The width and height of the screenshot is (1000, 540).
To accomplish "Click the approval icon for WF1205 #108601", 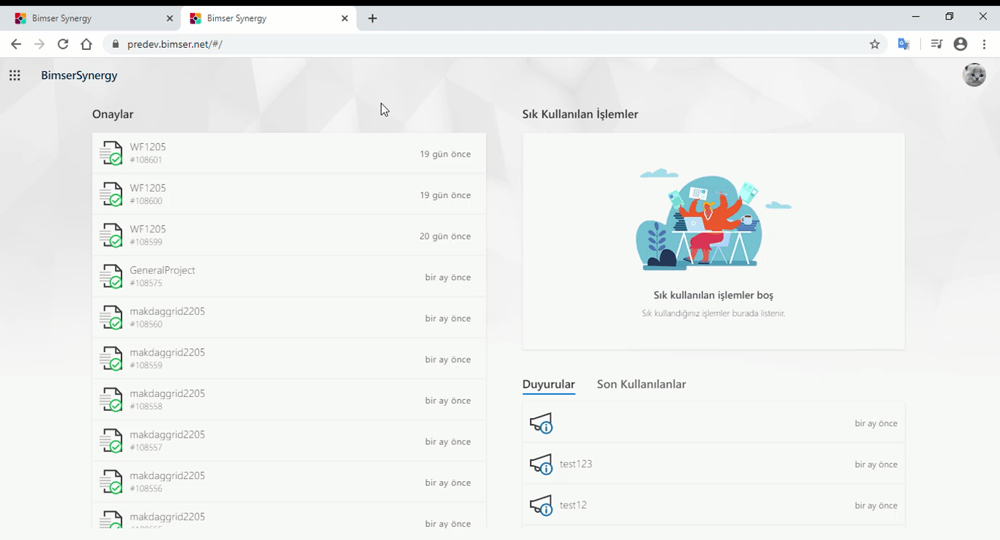I will pyautogui.click(x=111, y=153).
